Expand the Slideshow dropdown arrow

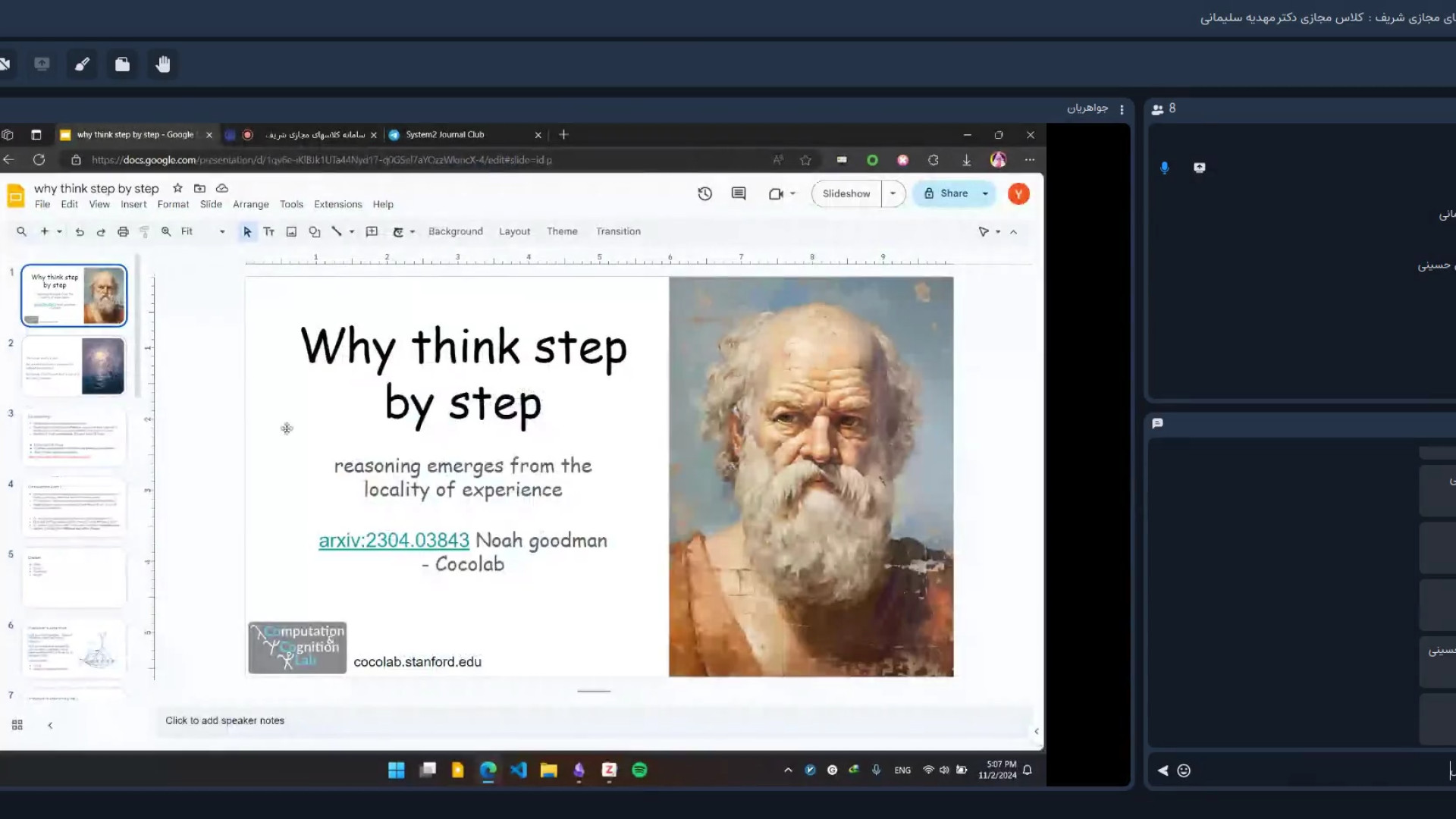click(x=893, y=193)
